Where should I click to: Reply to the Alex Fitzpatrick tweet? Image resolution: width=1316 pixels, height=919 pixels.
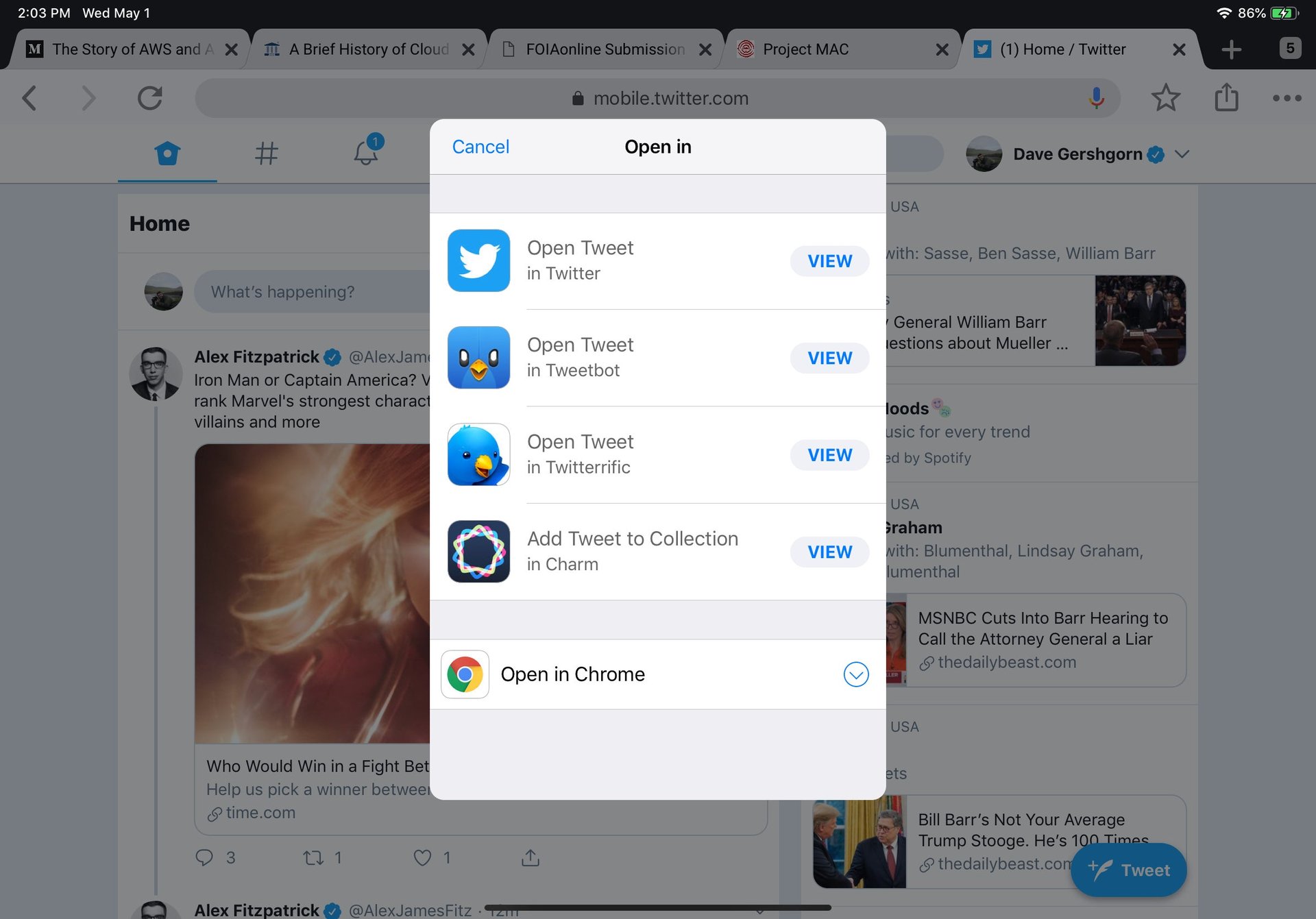click(204, 857)
